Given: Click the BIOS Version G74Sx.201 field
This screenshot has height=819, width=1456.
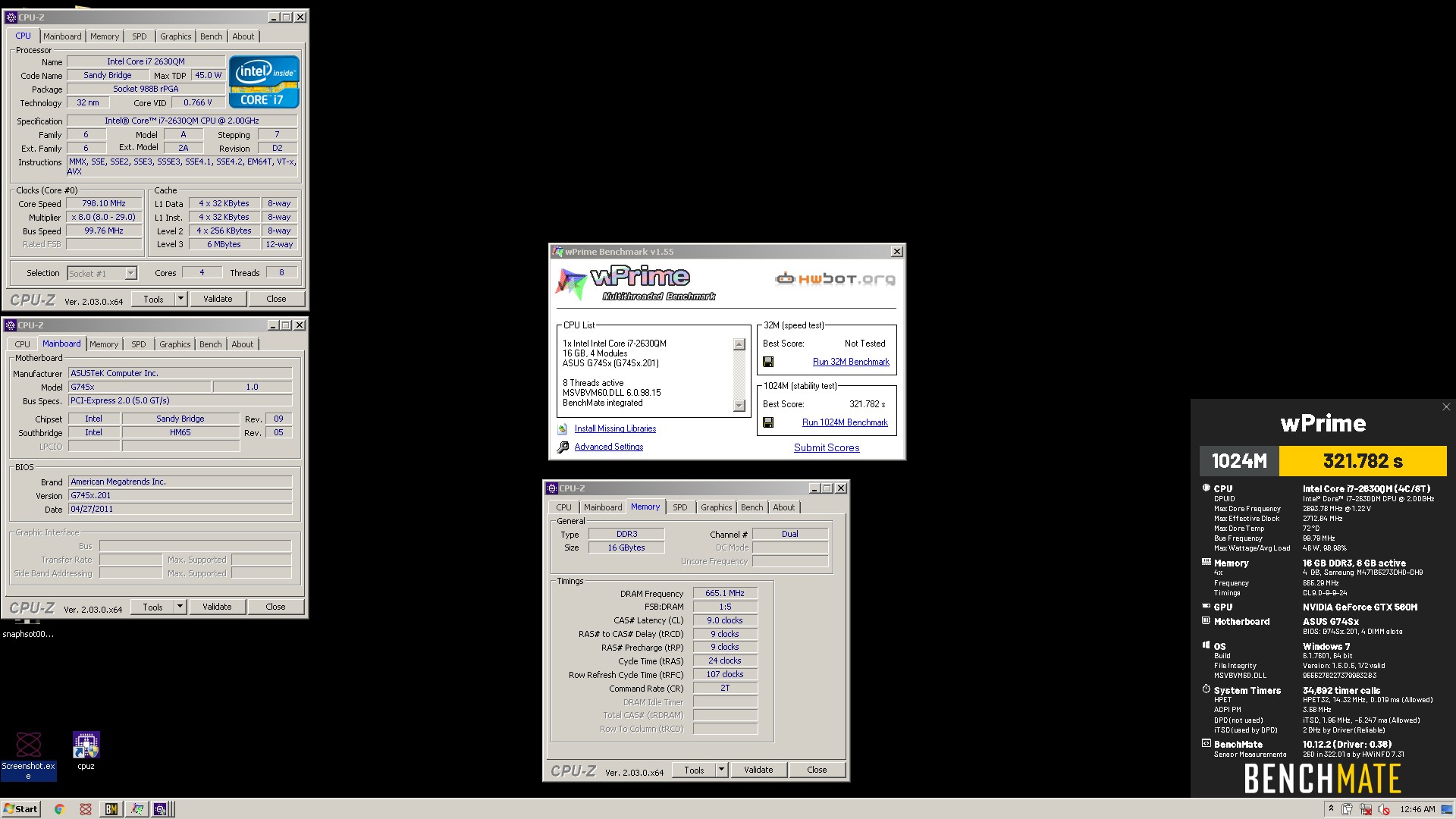Looking at the screenshot, I should pyautogui.click(x=180, y=496).
